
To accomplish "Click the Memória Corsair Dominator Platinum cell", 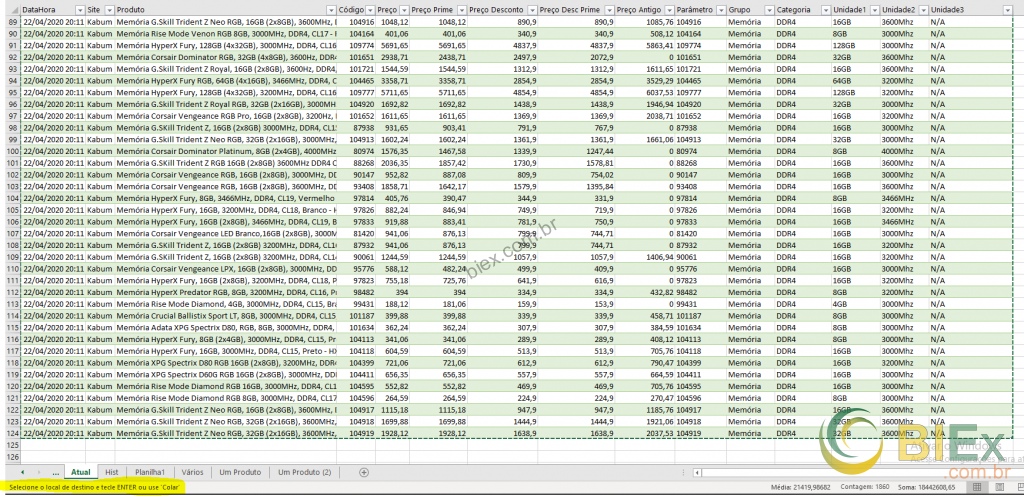I will point(226,151).
